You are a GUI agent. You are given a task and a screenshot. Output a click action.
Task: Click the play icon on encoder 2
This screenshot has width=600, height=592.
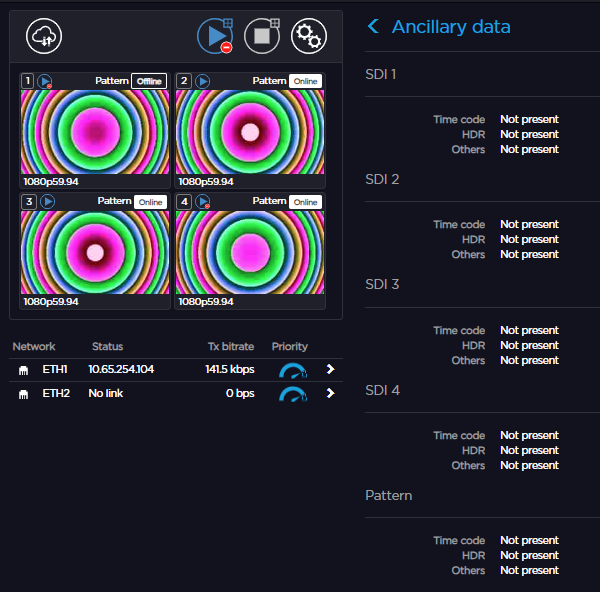point(203,81)
